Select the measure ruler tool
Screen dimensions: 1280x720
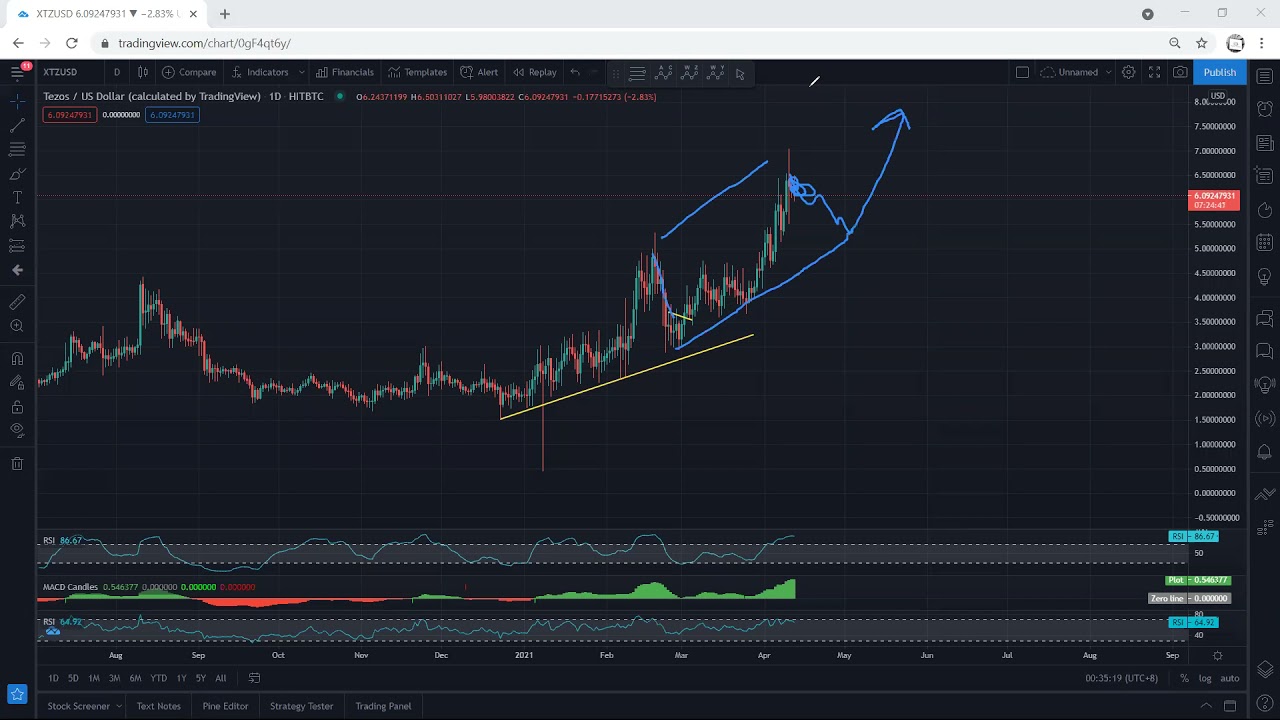[17, 302]
